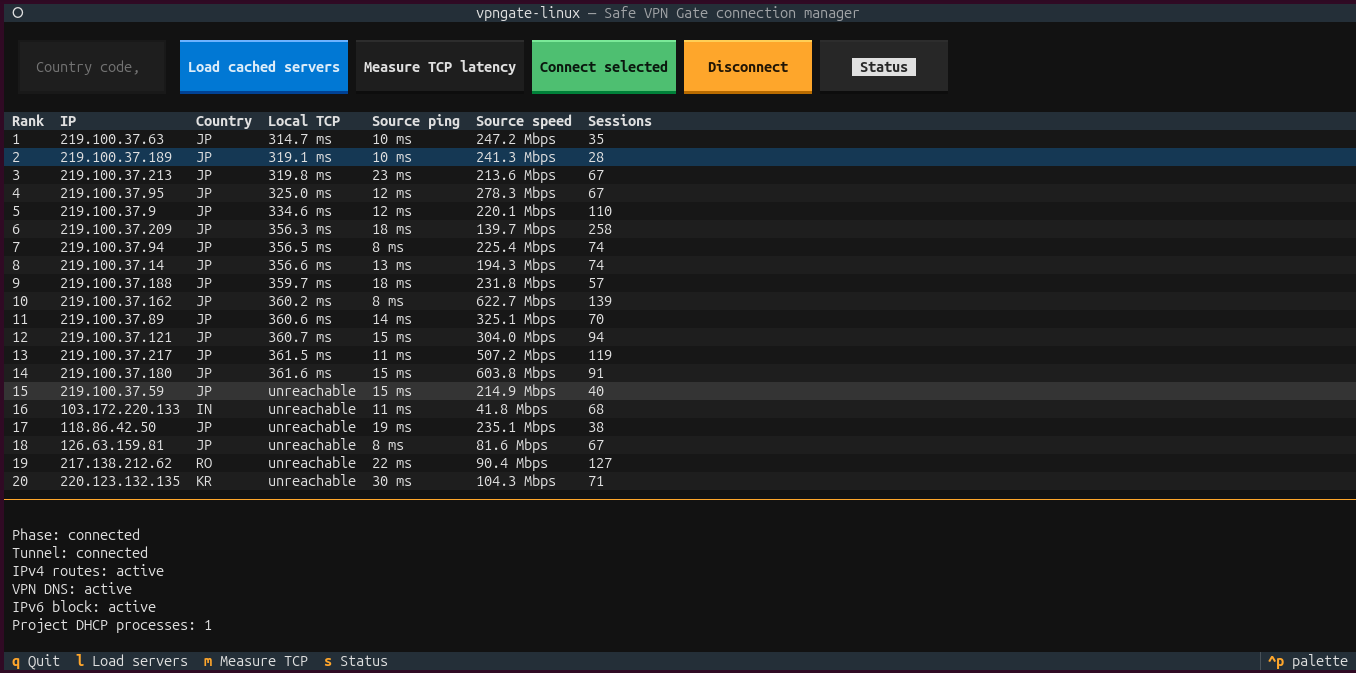Click the Status button

point(884,67)
